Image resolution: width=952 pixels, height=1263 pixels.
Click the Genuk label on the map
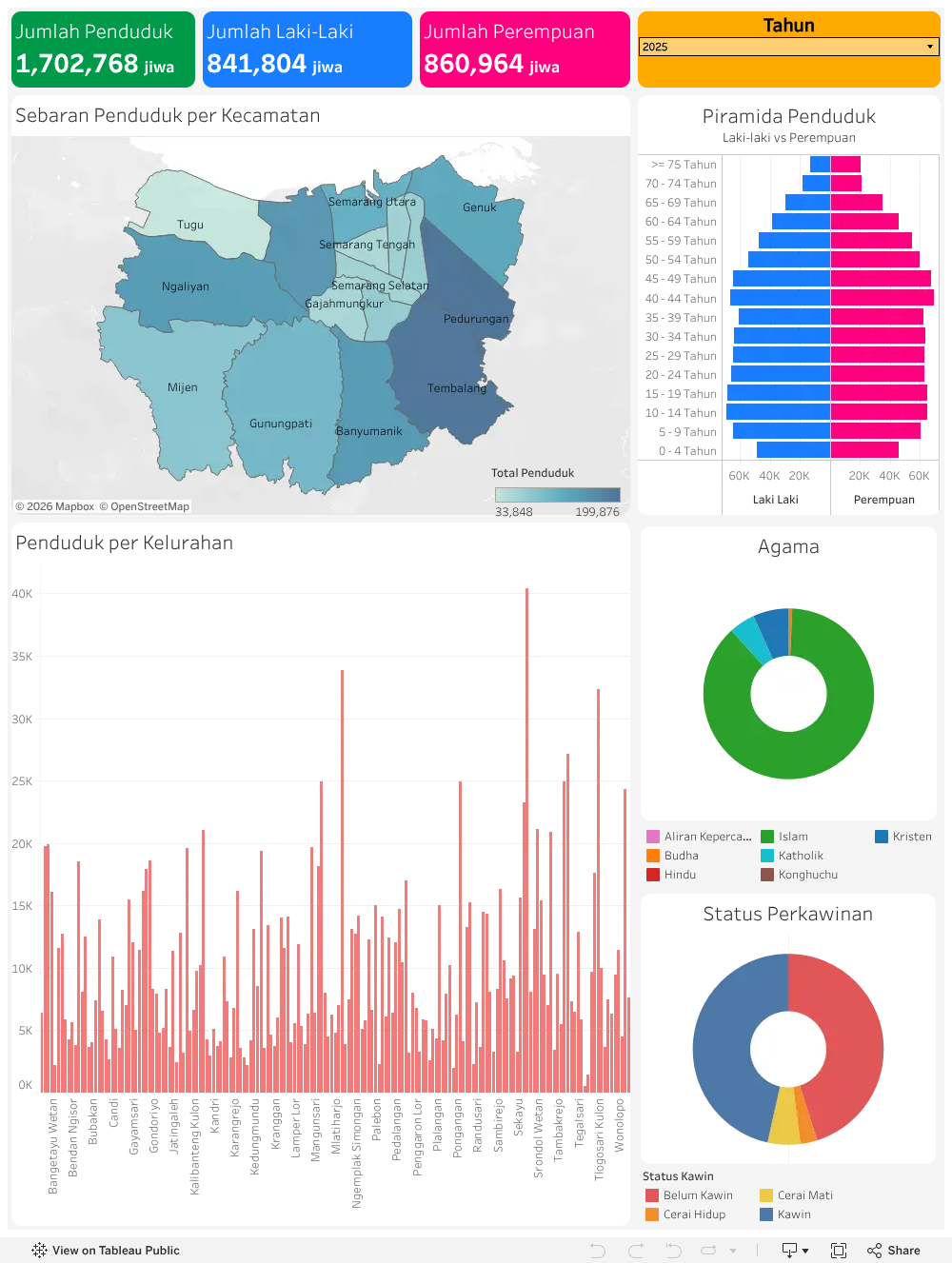pos(480,207)
